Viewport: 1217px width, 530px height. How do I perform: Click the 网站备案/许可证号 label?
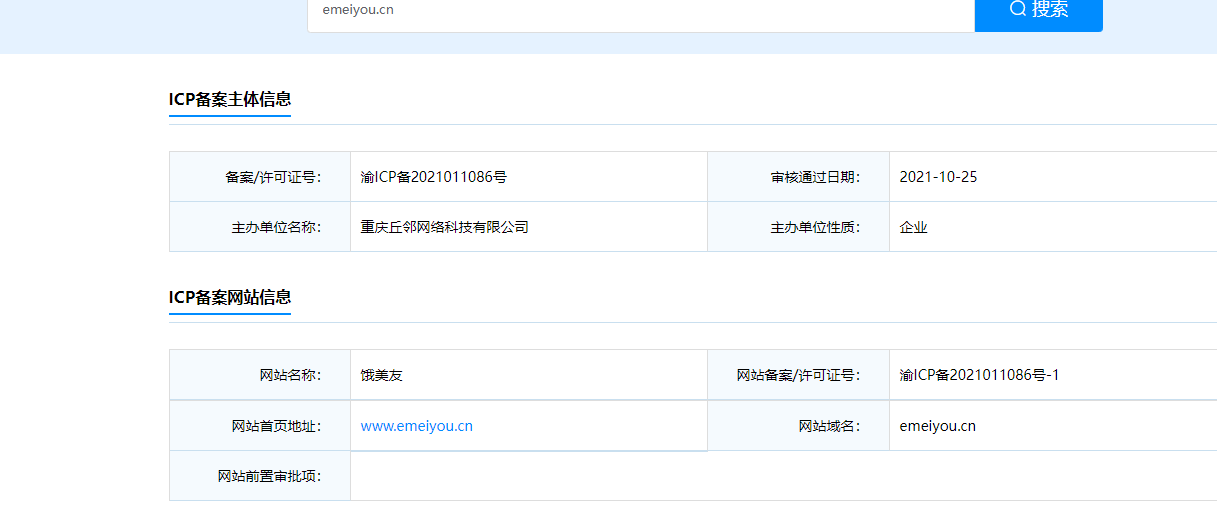click(798, 375)
